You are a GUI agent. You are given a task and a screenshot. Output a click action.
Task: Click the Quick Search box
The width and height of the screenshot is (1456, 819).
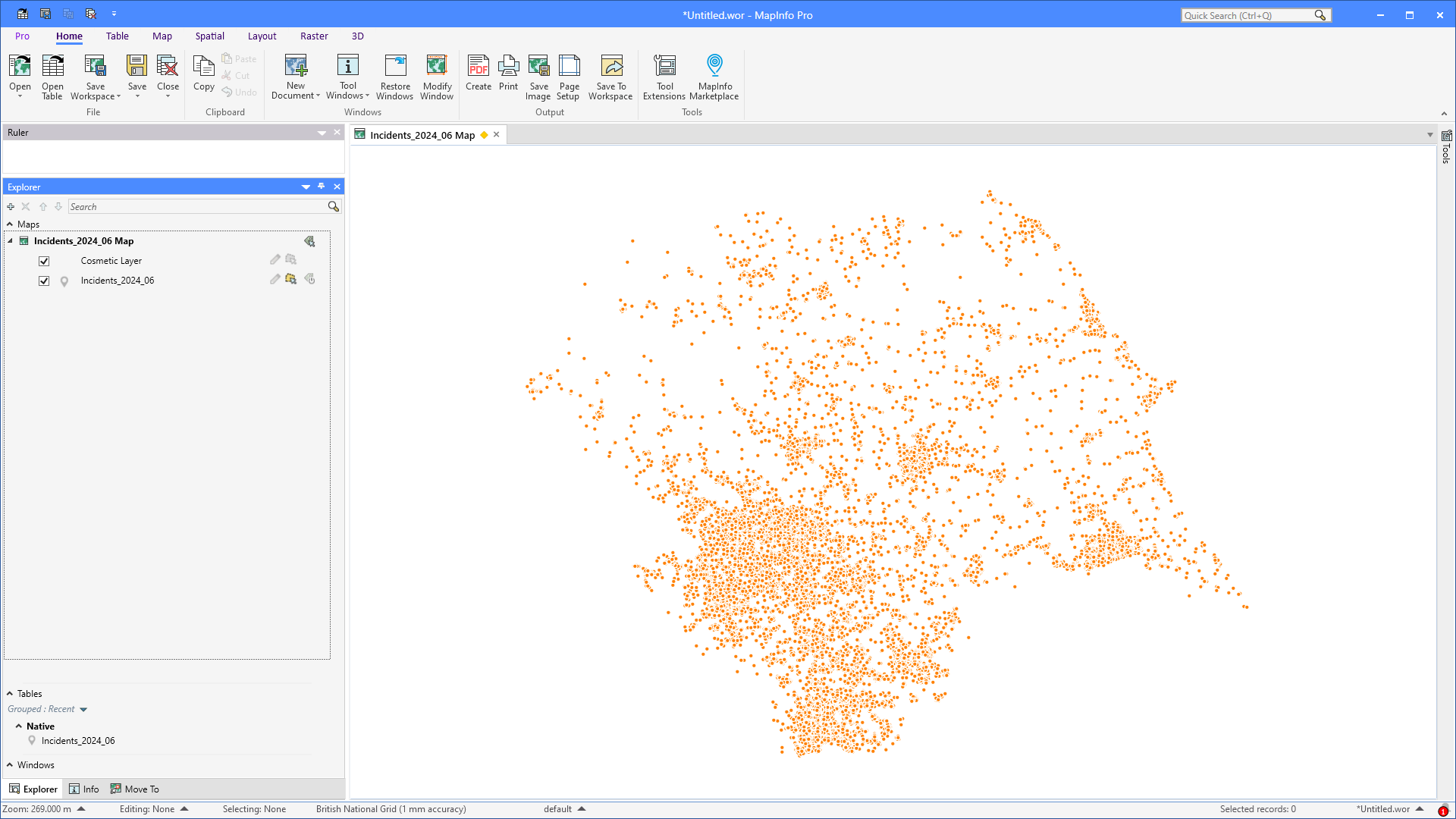click(1247, 15)
